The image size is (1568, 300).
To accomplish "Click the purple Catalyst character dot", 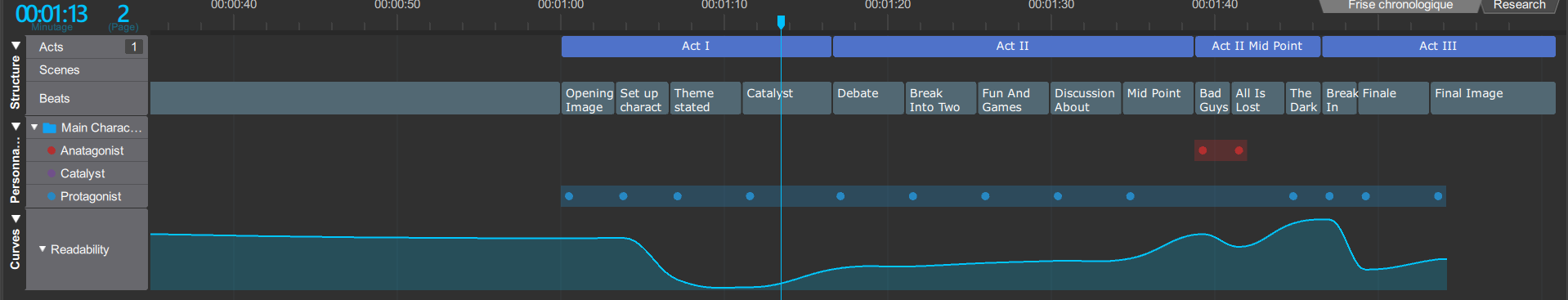I will point(52,173).
